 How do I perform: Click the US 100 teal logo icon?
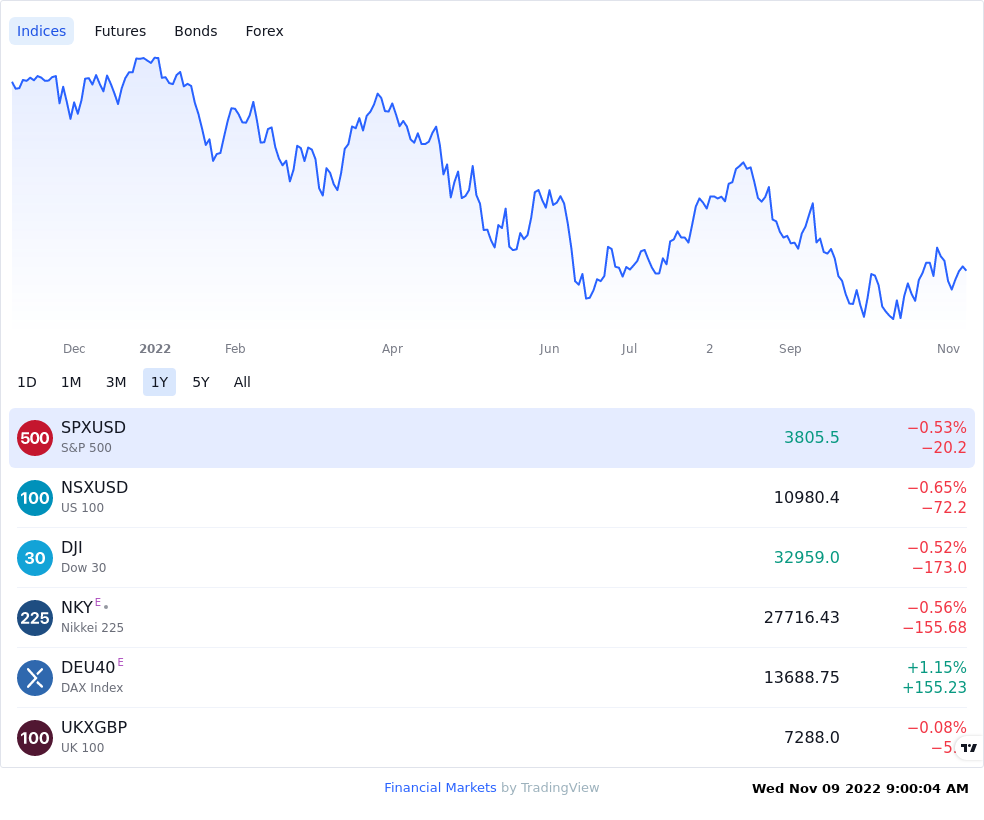[x=35, y=498]
